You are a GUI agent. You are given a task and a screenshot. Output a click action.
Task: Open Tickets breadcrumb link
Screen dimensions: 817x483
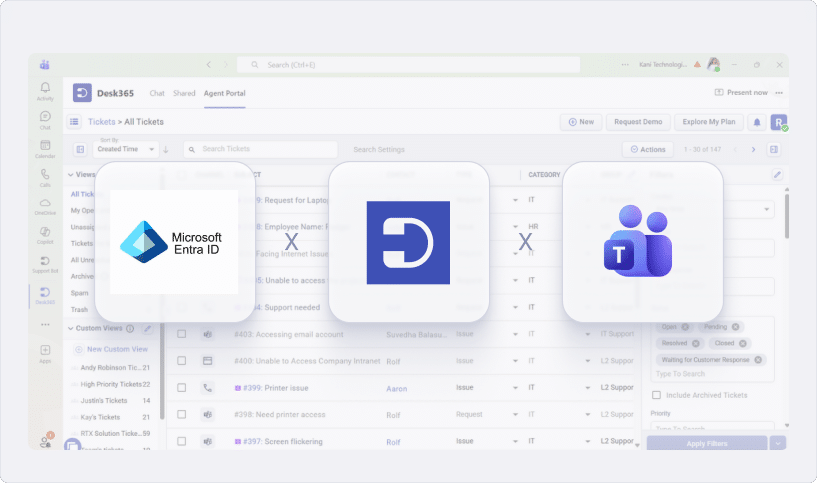[x=102, y=122]
